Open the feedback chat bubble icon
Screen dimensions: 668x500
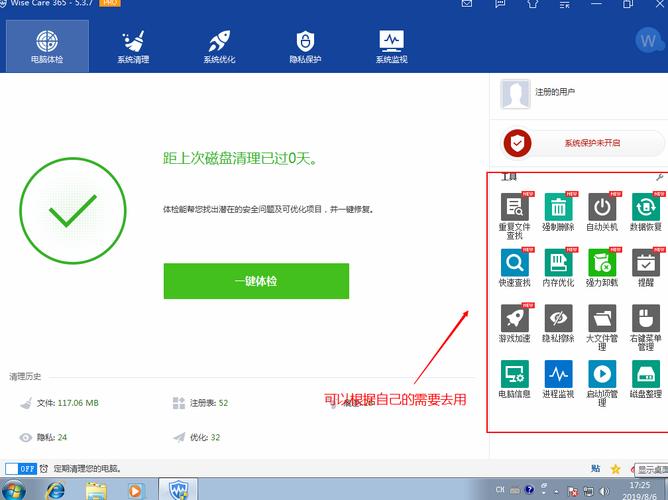tap(500, 3)
